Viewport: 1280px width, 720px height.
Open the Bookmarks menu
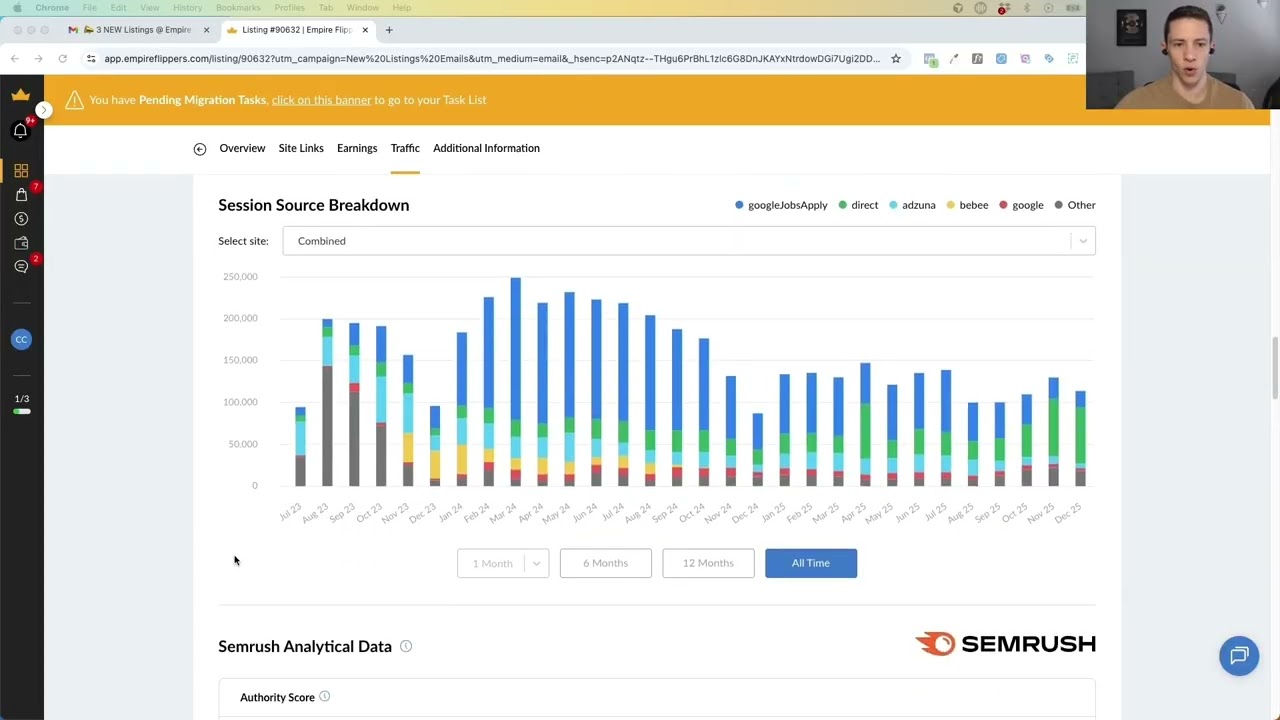pos(238,8)
